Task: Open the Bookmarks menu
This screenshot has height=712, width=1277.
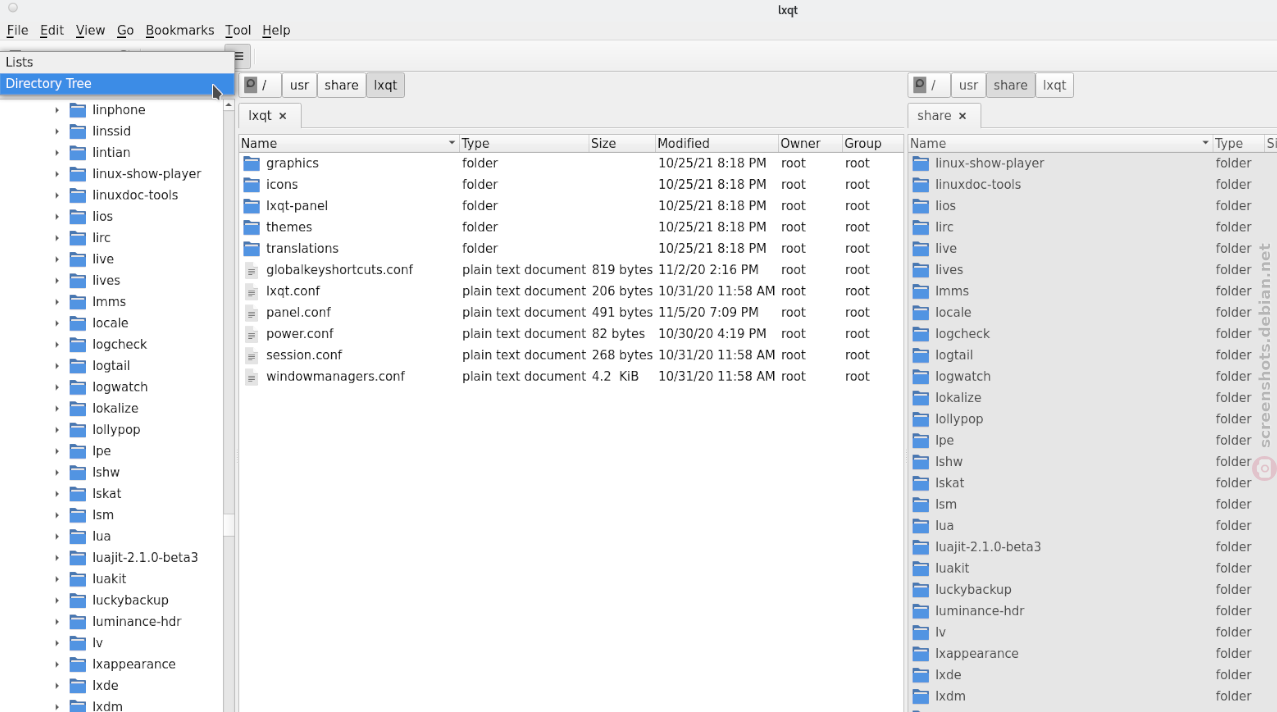Action: (180, 30)
